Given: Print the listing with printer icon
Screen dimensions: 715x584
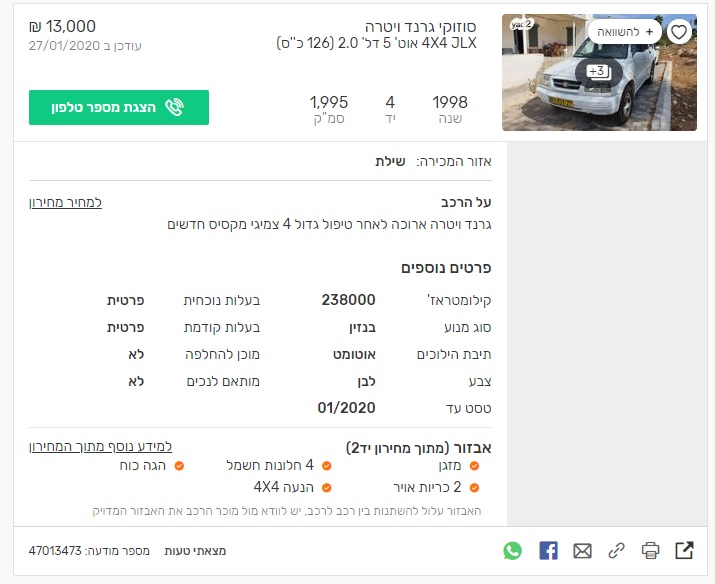Looking at the screenshot, I should pos(650,551).
